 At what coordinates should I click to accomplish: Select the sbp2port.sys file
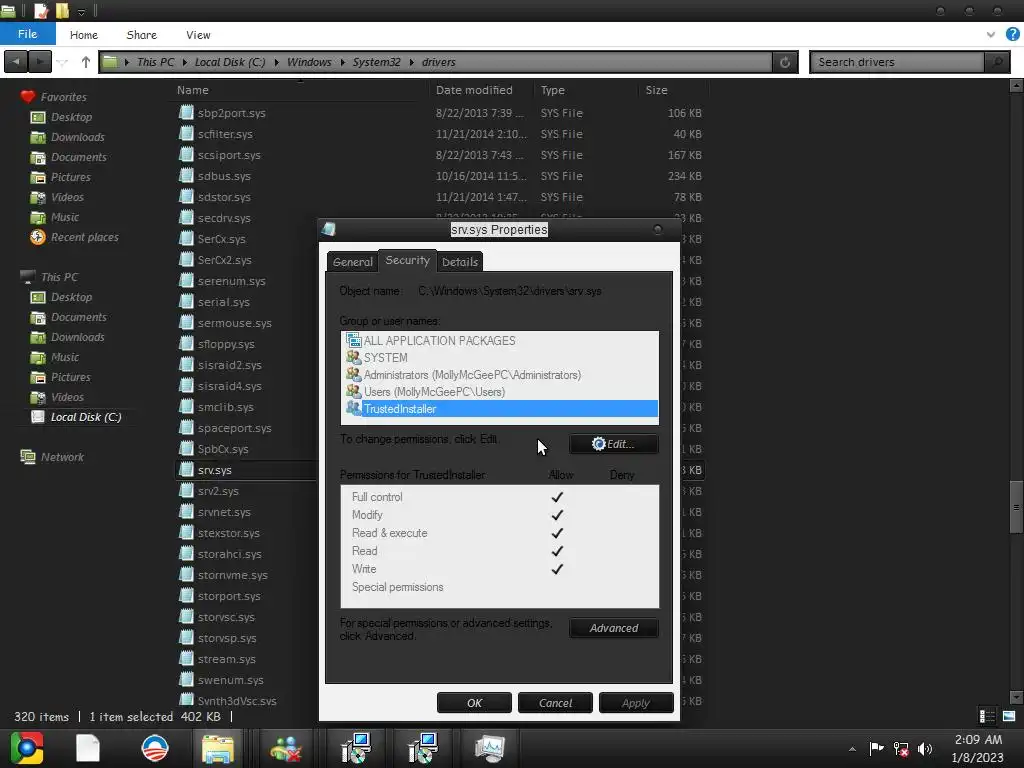[x=231, y=113]
